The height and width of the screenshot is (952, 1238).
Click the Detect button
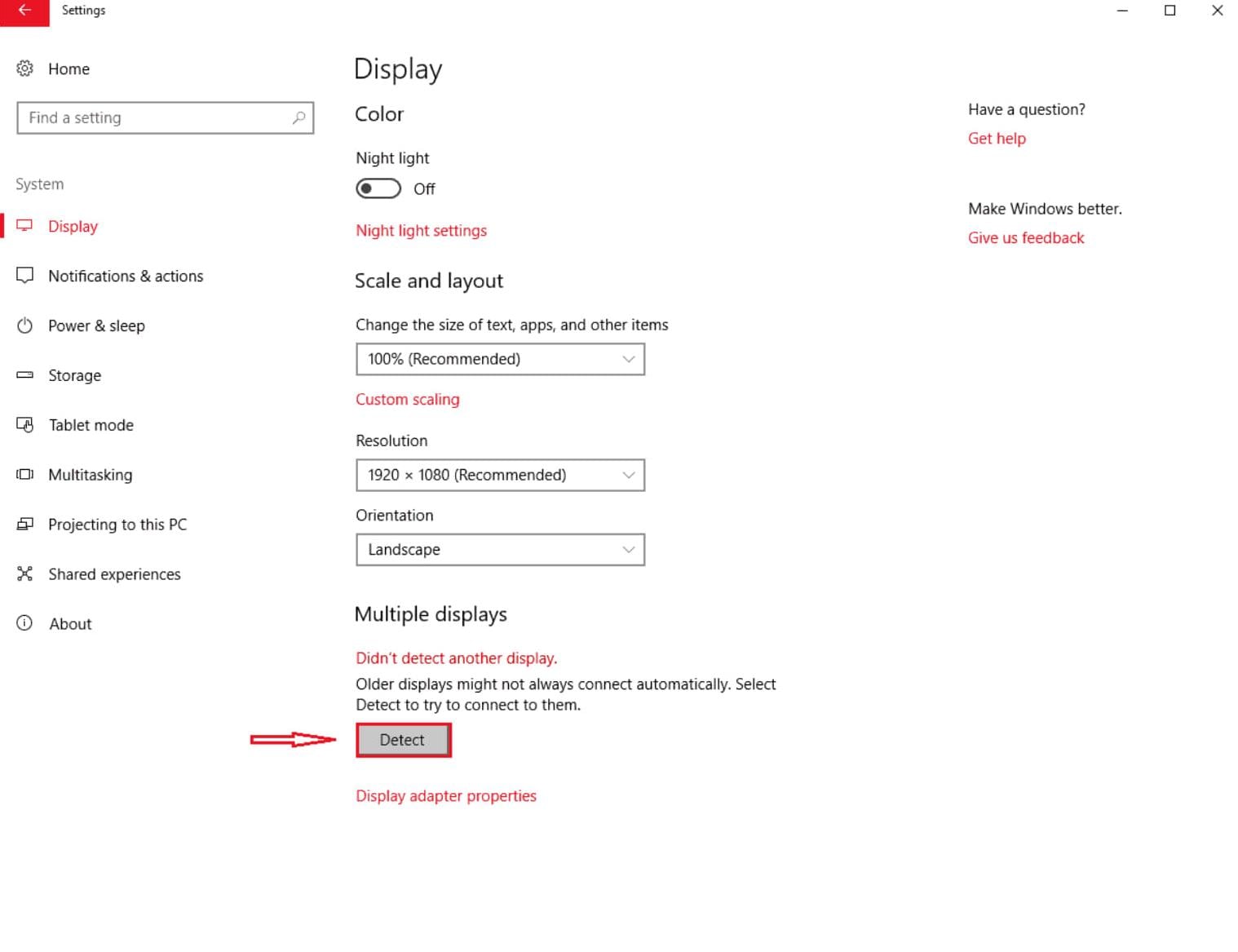coord(403,740)
